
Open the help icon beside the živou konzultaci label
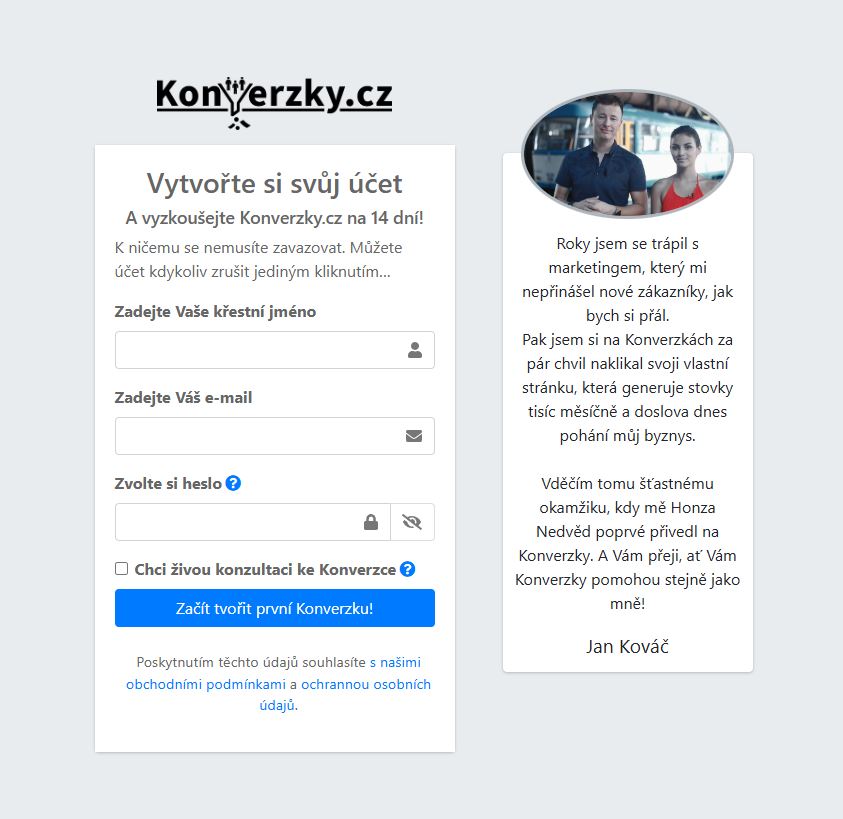tap(408, 569)
